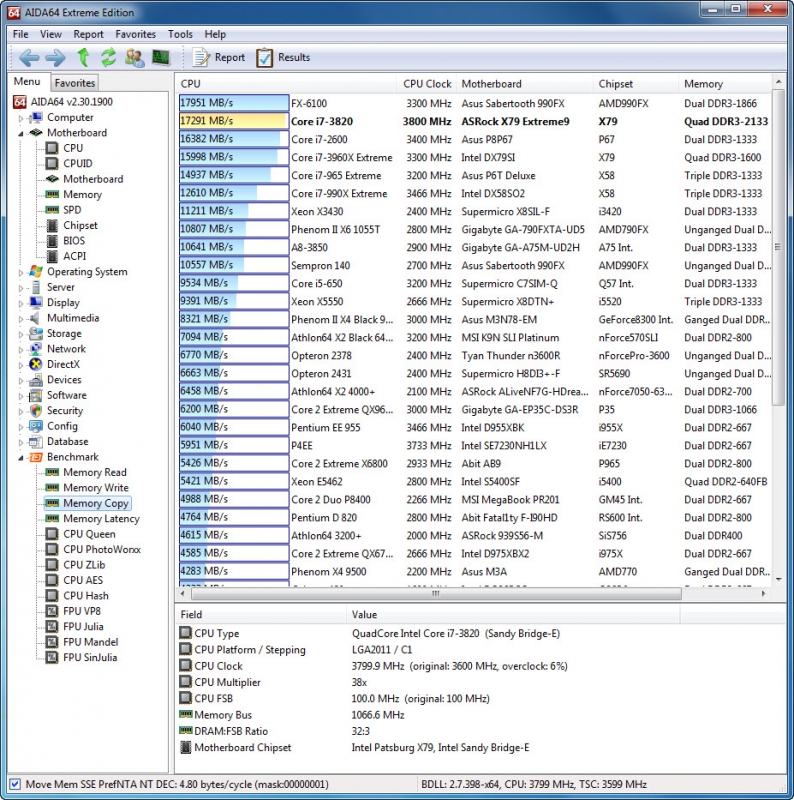Expand the Display tree node
794x800 pixels.
click(x=21, y=303)
